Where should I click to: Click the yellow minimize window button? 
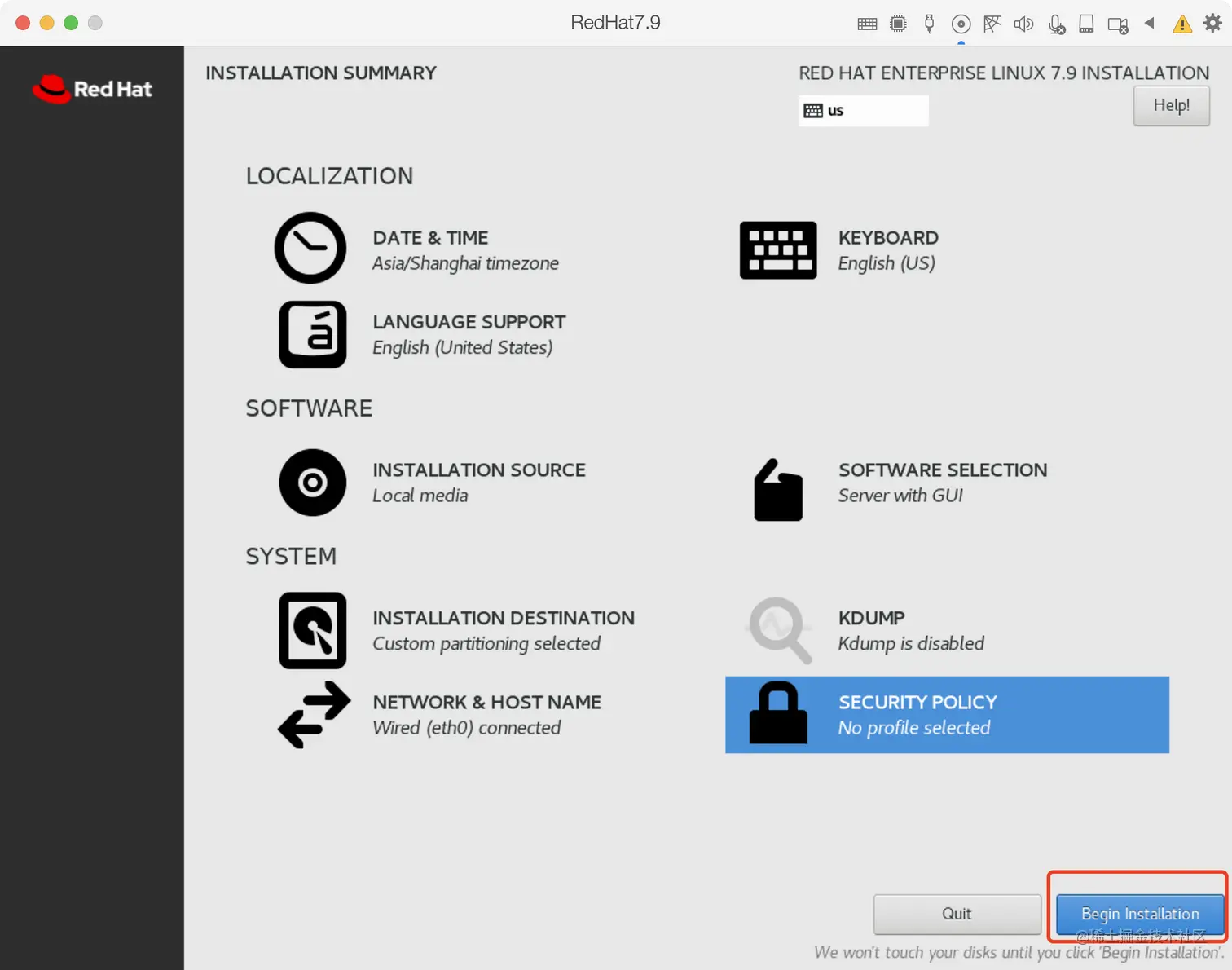[x=47, y=23]
